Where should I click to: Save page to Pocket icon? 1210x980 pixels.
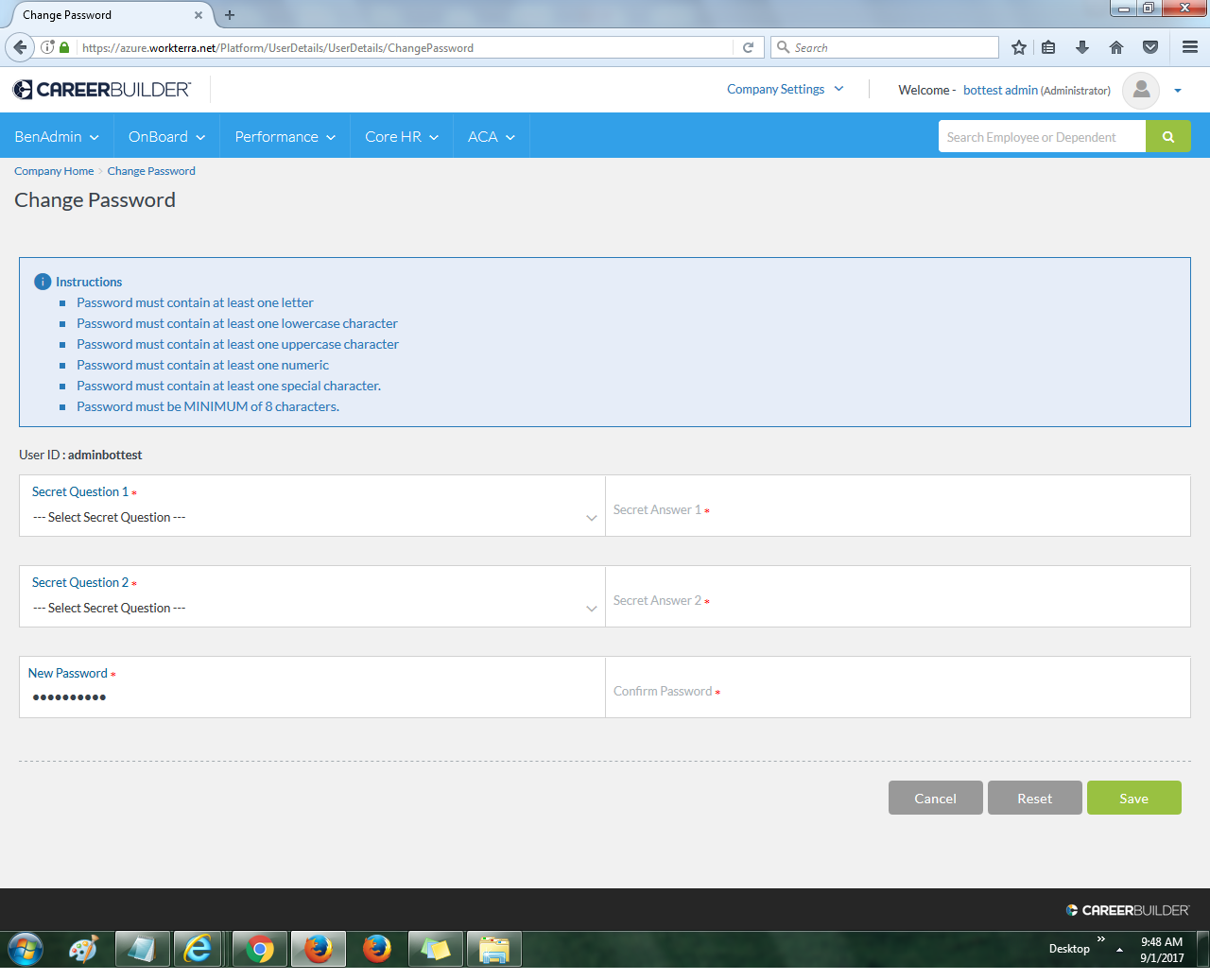[x=1150, y=47]
